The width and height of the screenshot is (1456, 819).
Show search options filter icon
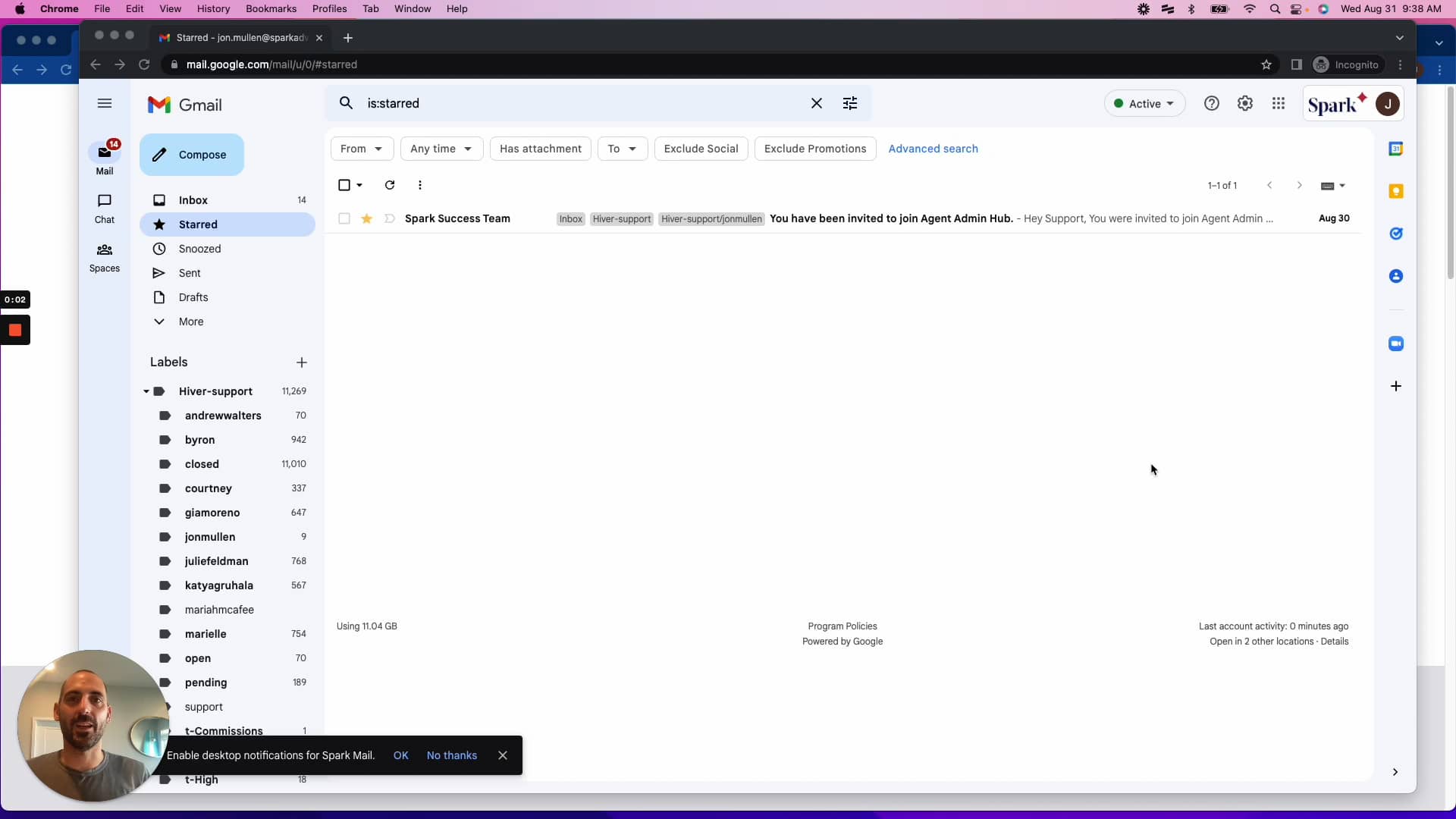pyautogui.click(x=850, y=103)
